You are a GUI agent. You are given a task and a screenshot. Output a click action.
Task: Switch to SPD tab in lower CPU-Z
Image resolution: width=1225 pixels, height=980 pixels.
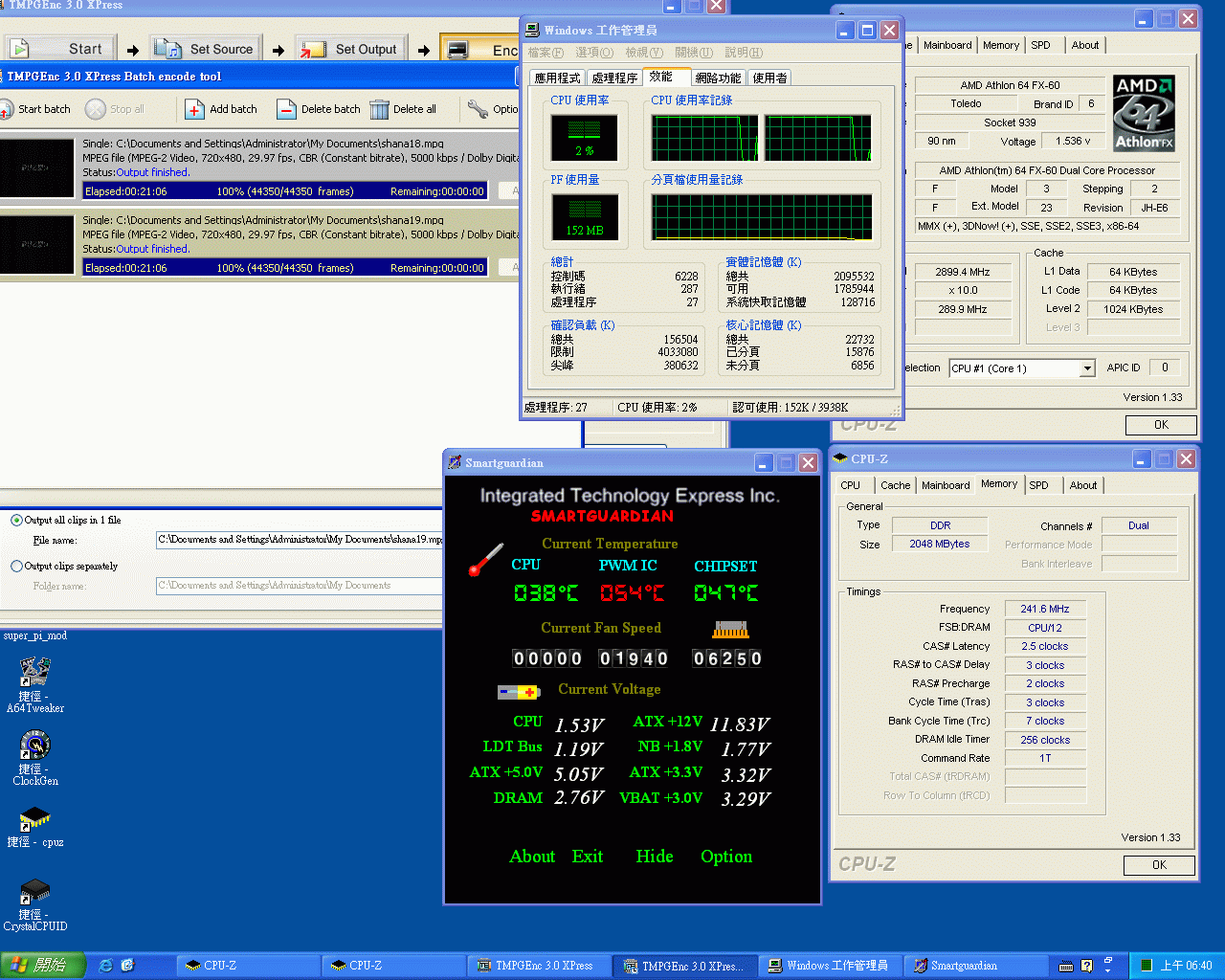[1038, 485]
